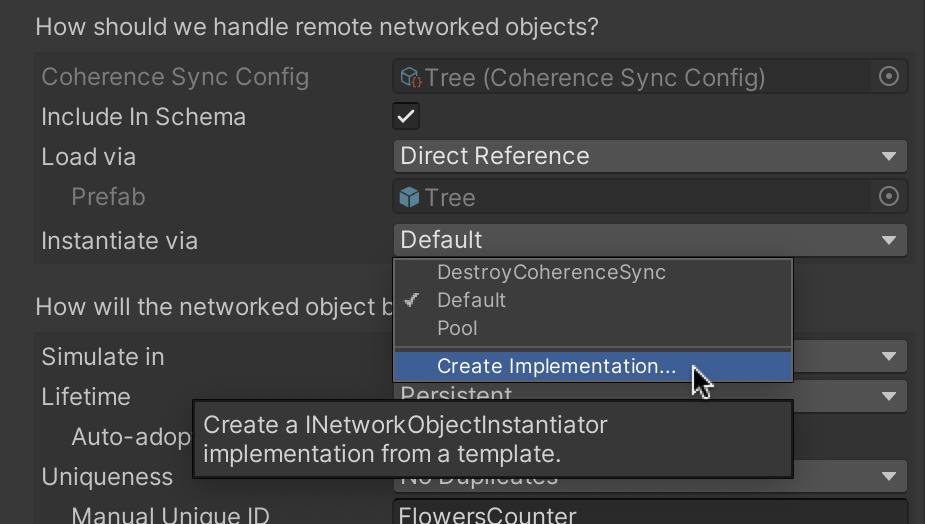The width and height of the screenshot is (925, 524).
Task: Uncheck the Include In Schema checkbox
Action: point(406,117)
